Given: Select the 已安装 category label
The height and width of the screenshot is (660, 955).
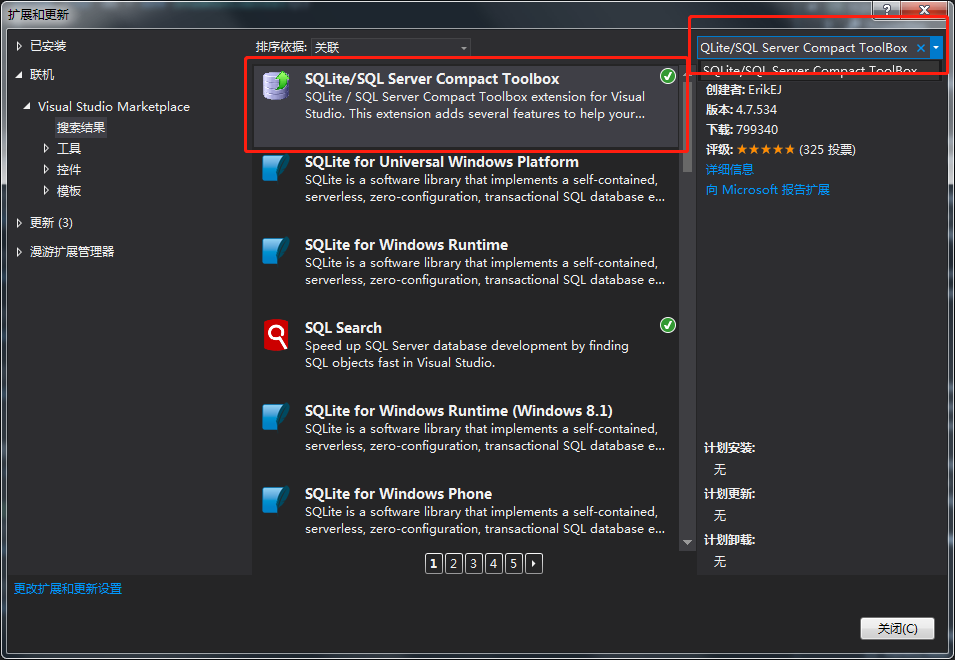Looking at the screenshot, I should (x=48, y=46).
